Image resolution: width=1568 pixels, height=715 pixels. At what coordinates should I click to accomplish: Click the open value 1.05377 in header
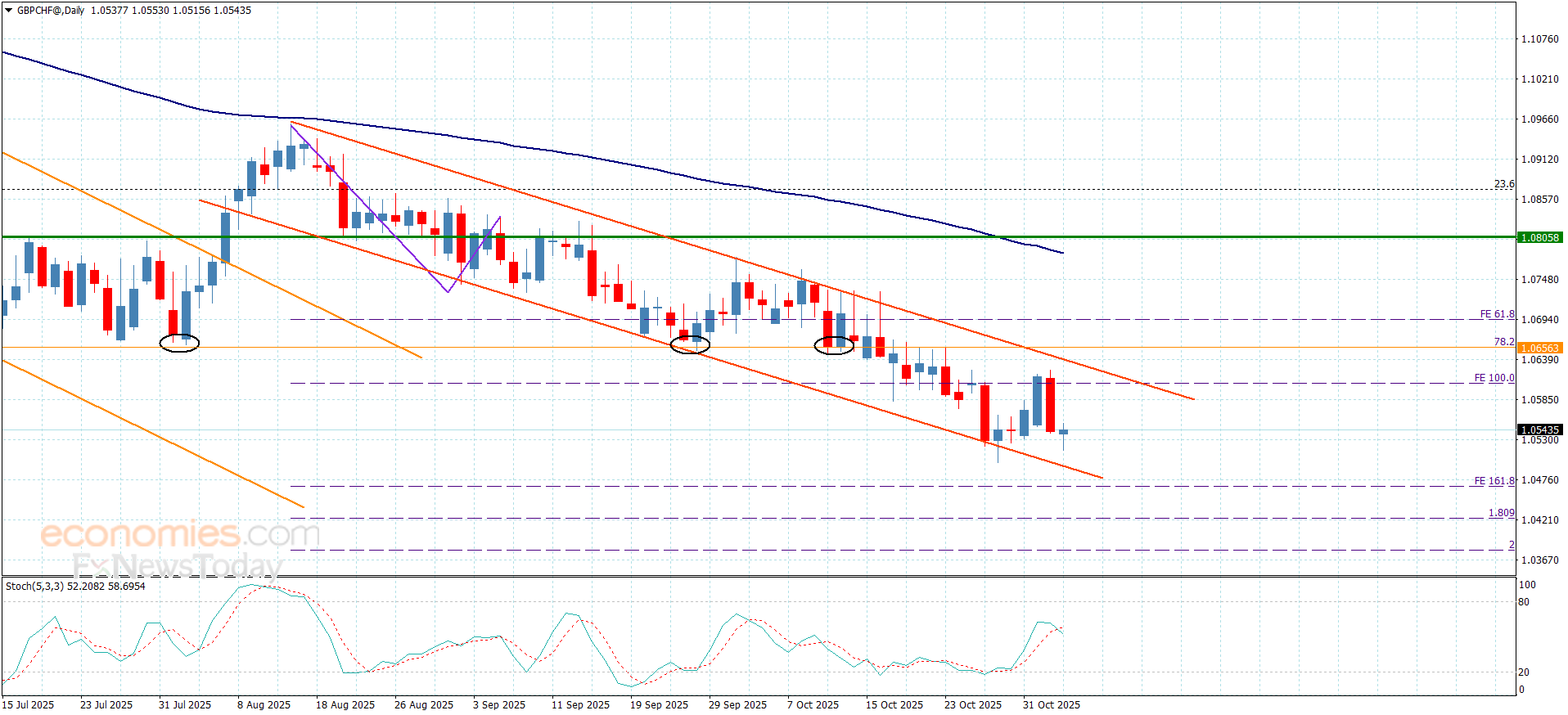tap(110, 11)
